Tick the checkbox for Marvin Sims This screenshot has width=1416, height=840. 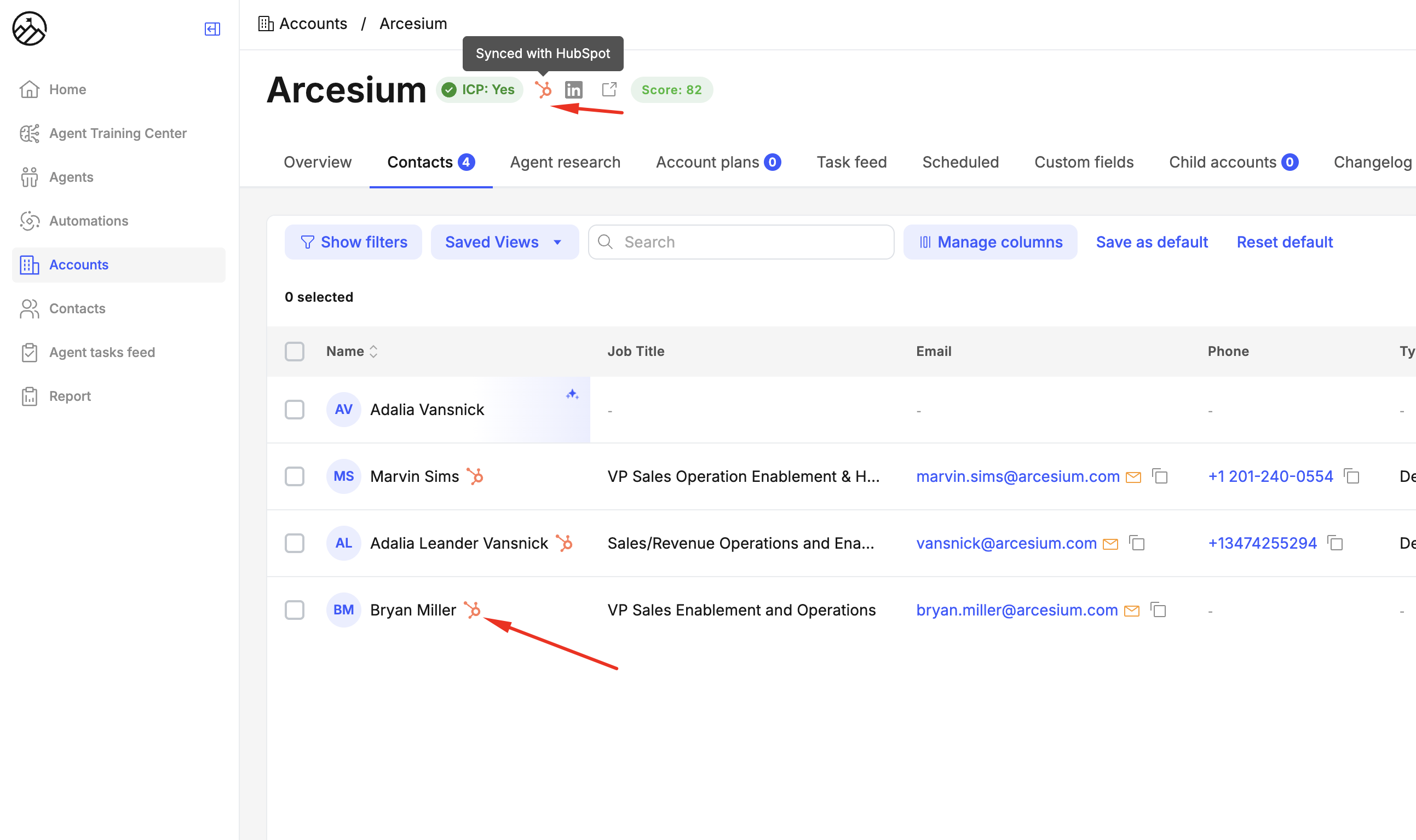tap(294, 476)
